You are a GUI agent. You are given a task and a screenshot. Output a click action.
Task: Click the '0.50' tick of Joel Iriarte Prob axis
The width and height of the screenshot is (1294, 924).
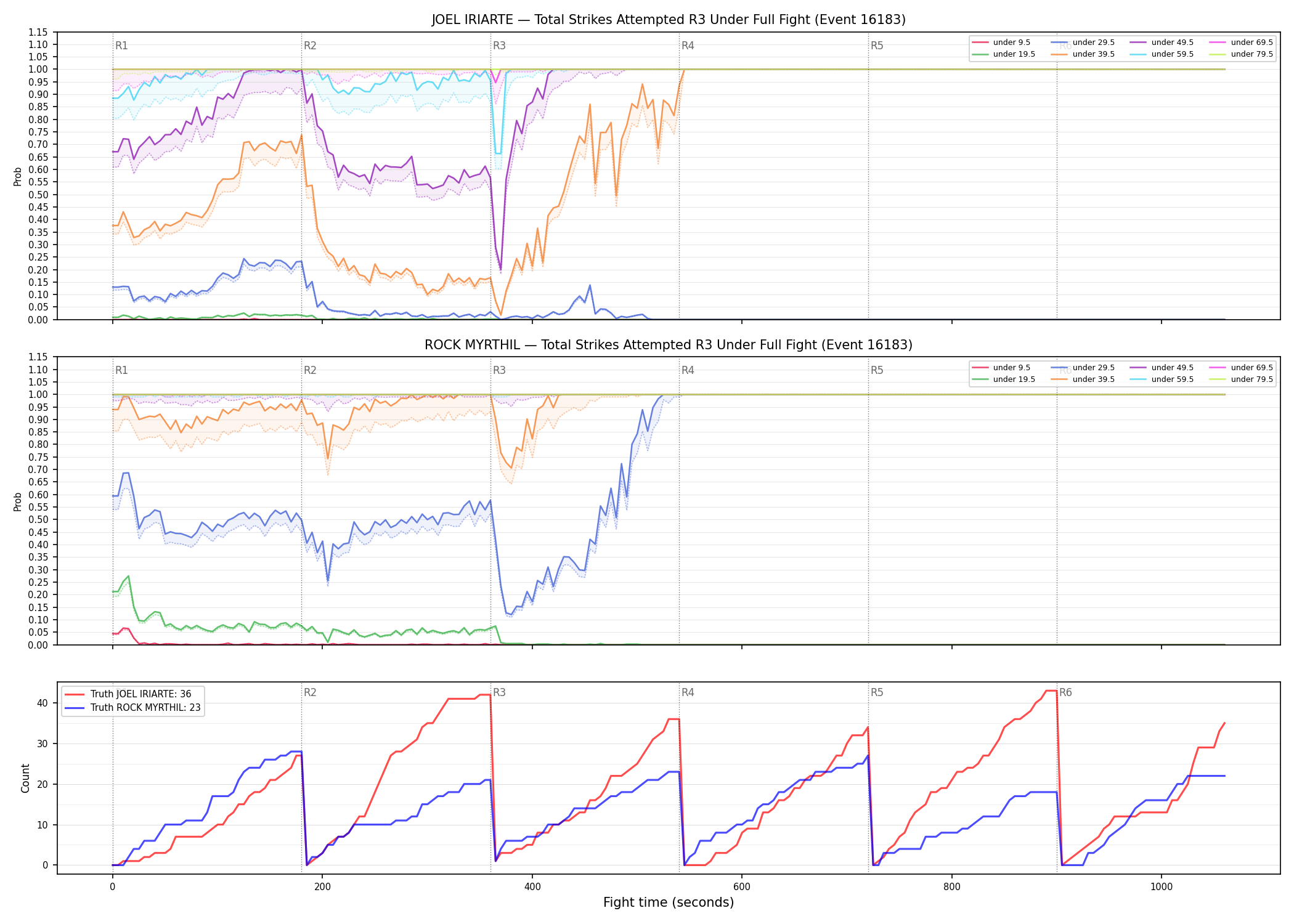point(38,195)
